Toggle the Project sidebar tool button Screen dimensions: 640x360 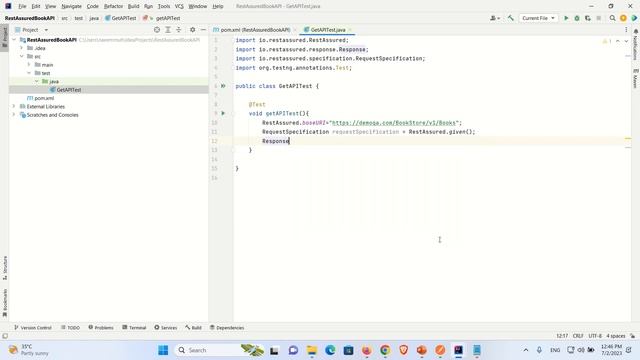(x=5, y=38)
